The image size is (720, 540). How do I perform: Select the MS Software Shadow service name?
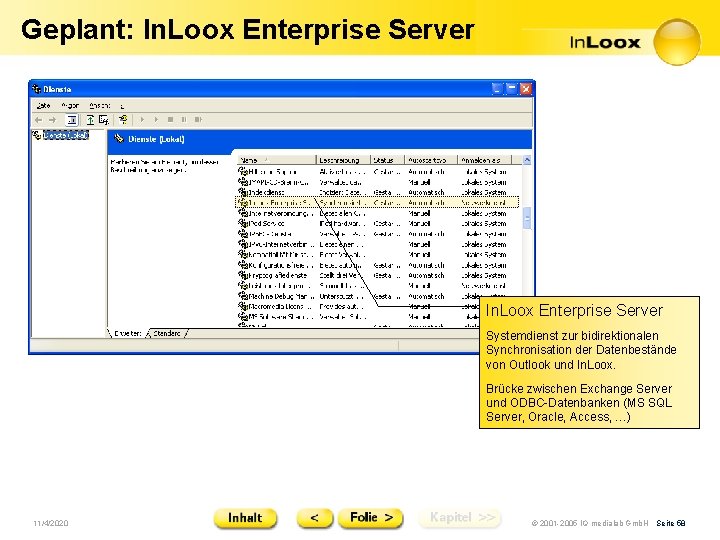coord(281,316)
